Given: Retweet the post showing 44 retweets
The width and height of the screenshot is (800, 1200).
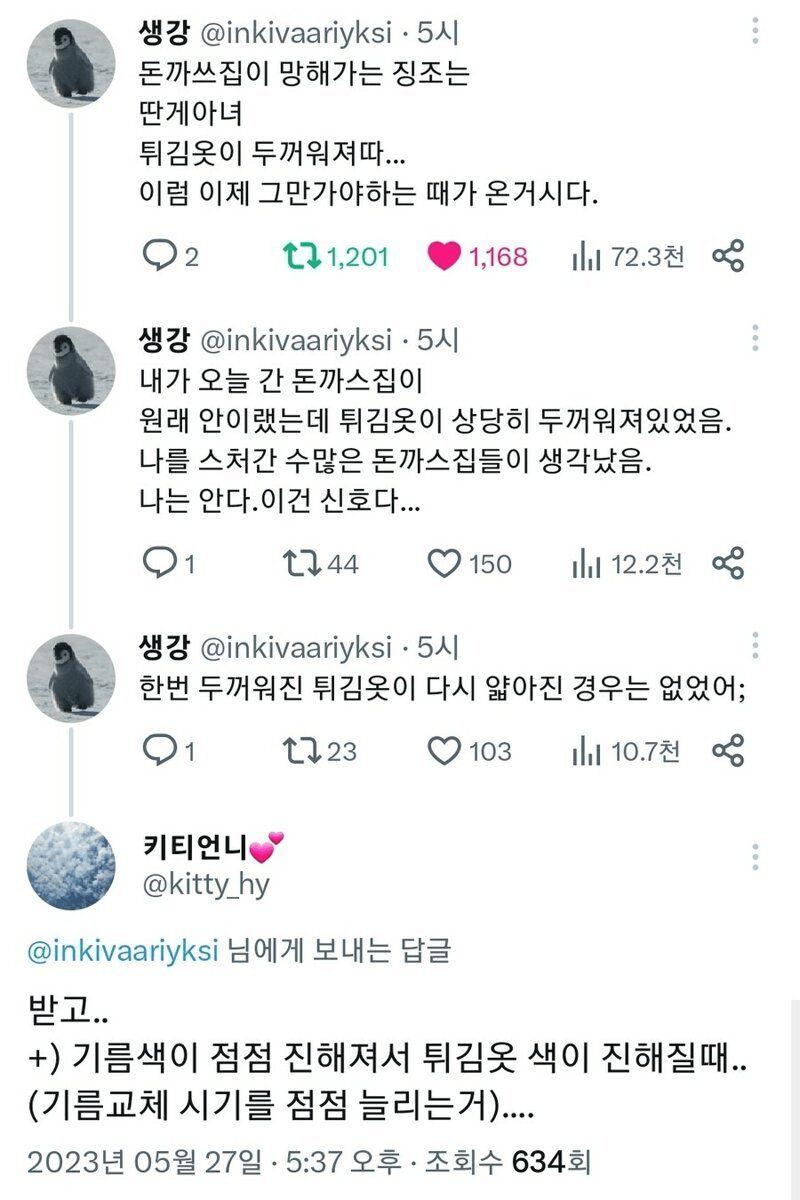Looking at the screenshot, I should click(x=298, y=564).
